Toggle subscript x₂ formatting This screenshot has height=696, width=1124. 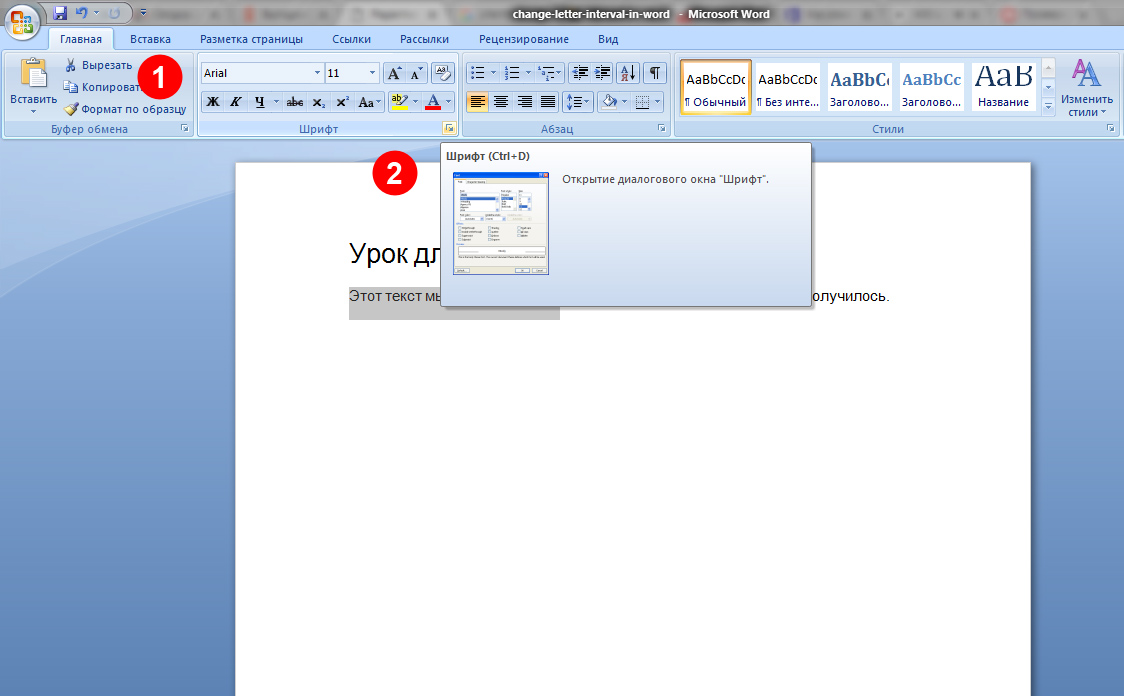pyautogui.click(x=319, y=102)
